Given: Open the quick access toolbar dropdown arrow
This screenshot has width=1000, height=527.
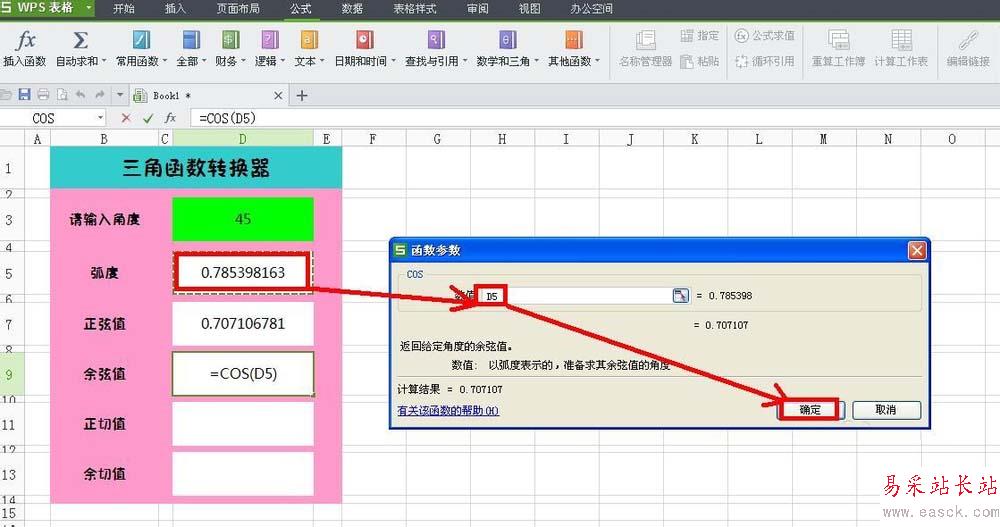Looking at the screenshot, I should (119, 95).
